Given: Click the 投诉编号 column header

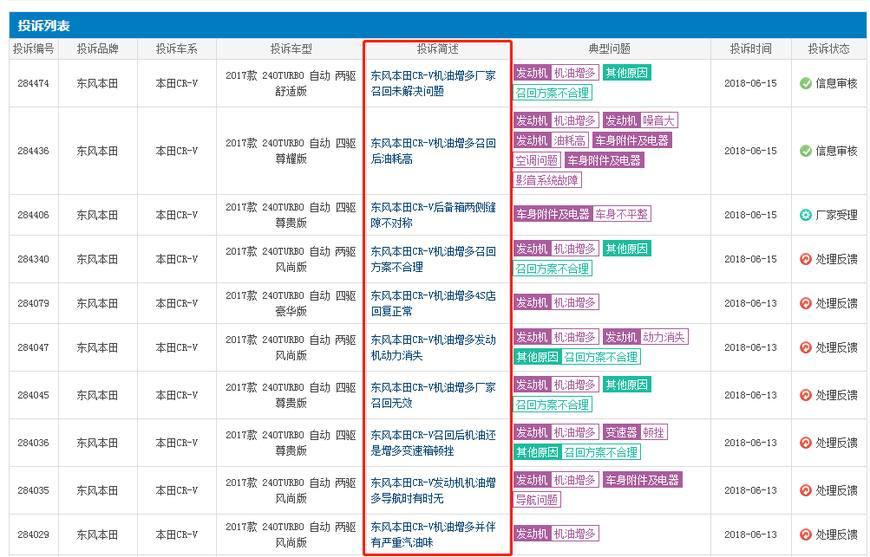Looking at the screenshot, I should (x=34, y=49).
